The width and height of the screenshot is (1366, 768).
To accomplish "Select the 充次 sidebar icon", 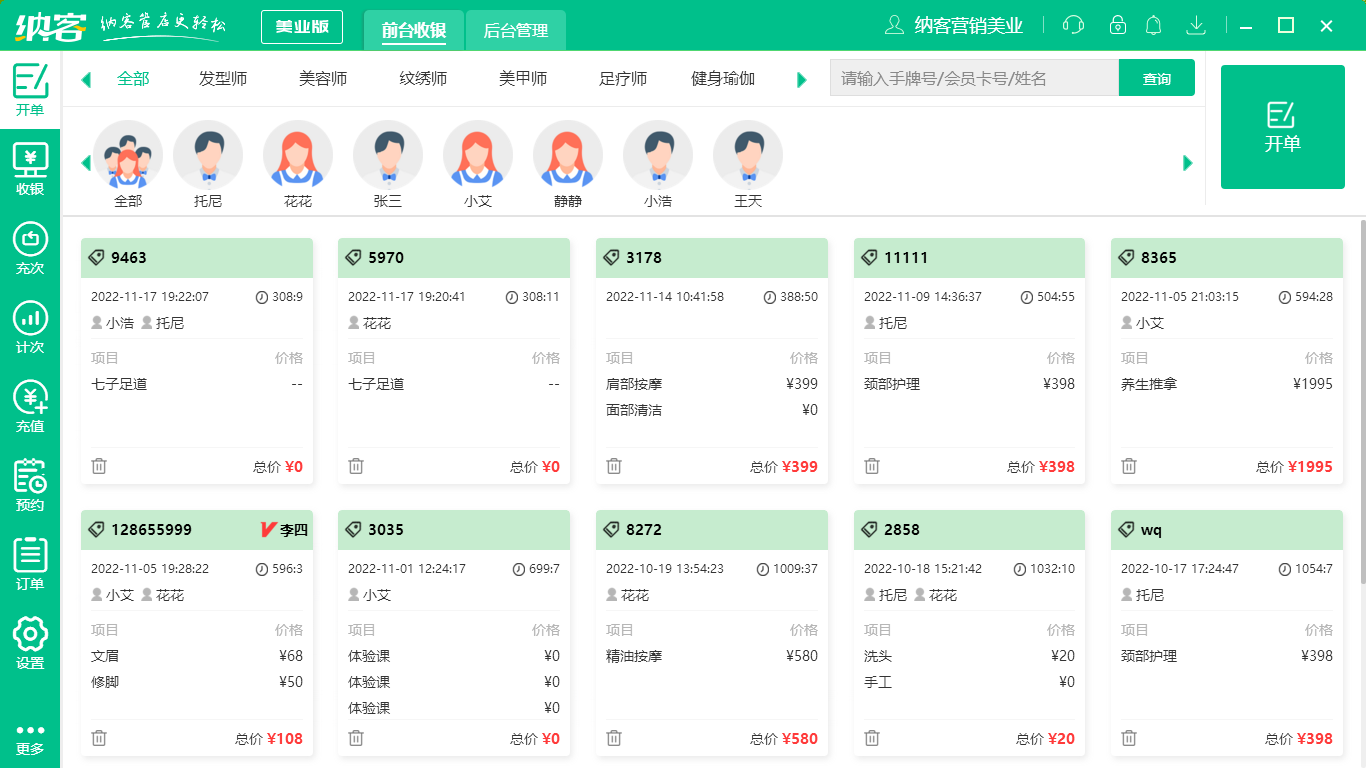I will coord(29,250).
